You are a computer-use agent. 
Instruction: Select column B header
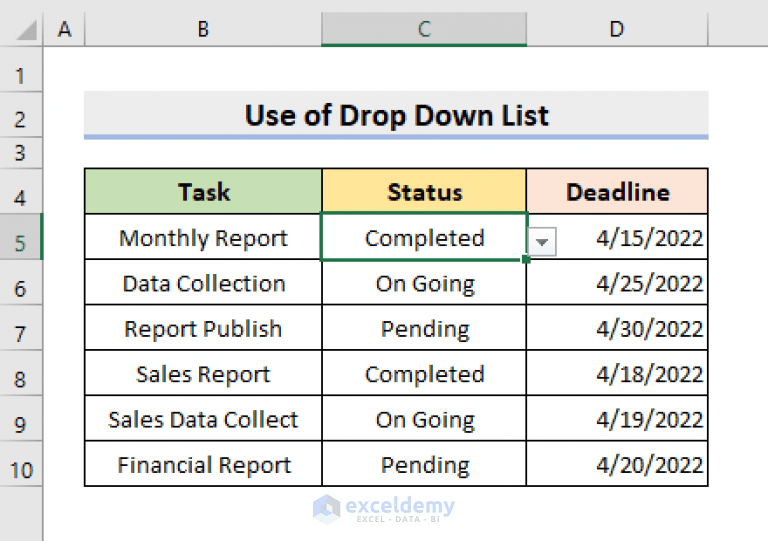click(203, 29)
